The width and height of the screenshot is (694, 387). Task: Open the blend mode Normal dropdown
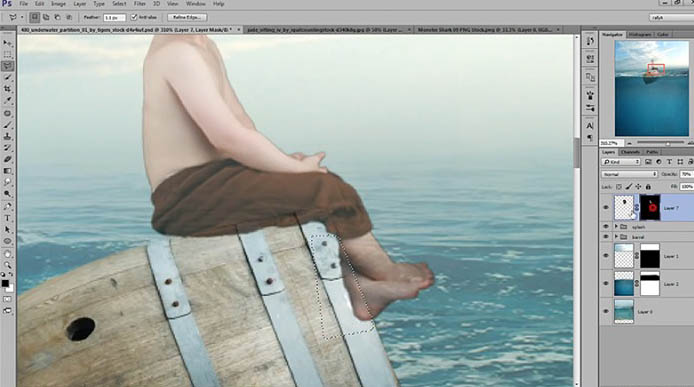629,174
